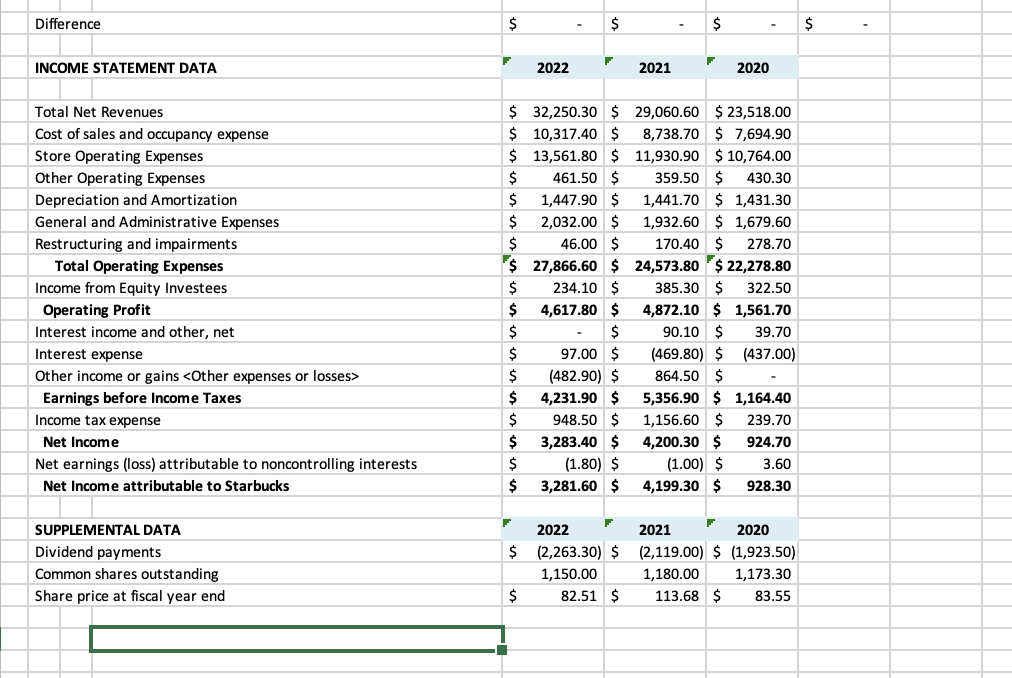Screen dimensions: 1012x678
Task: Select the 90.10 interest income cell
Action: [655, 331]
